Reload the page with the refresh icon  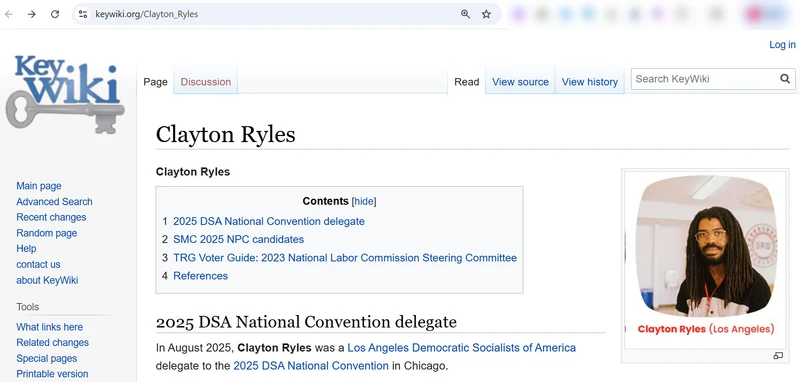click(55, 14)
